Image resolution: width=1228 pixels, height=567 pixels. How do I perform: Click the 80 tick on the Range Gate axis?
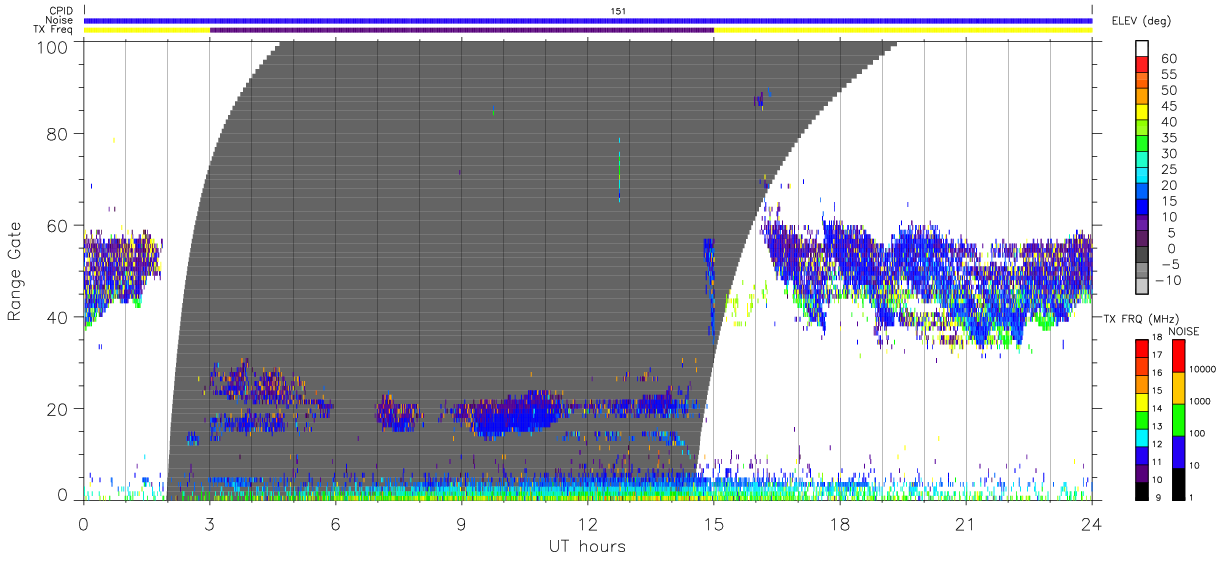click(x=59, y=134)
